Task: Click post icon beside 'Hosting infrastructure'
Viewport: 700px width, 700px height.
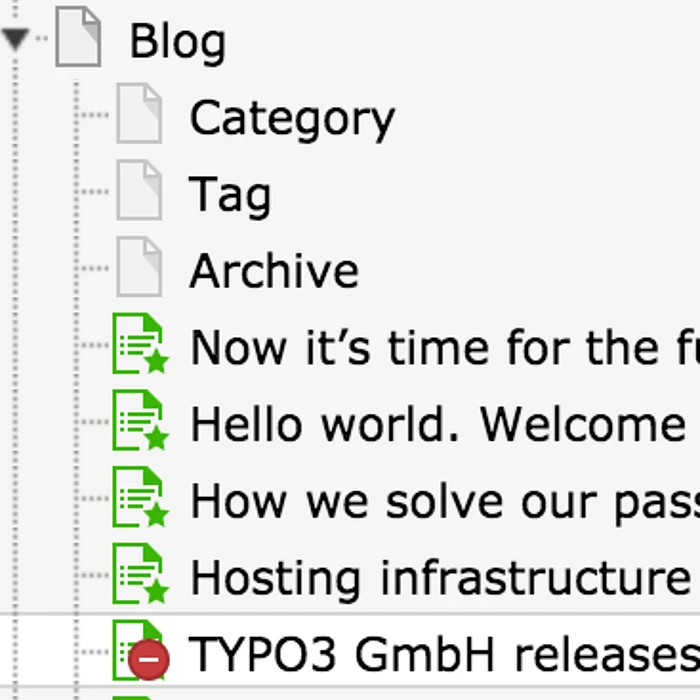Action: [138, 575]
